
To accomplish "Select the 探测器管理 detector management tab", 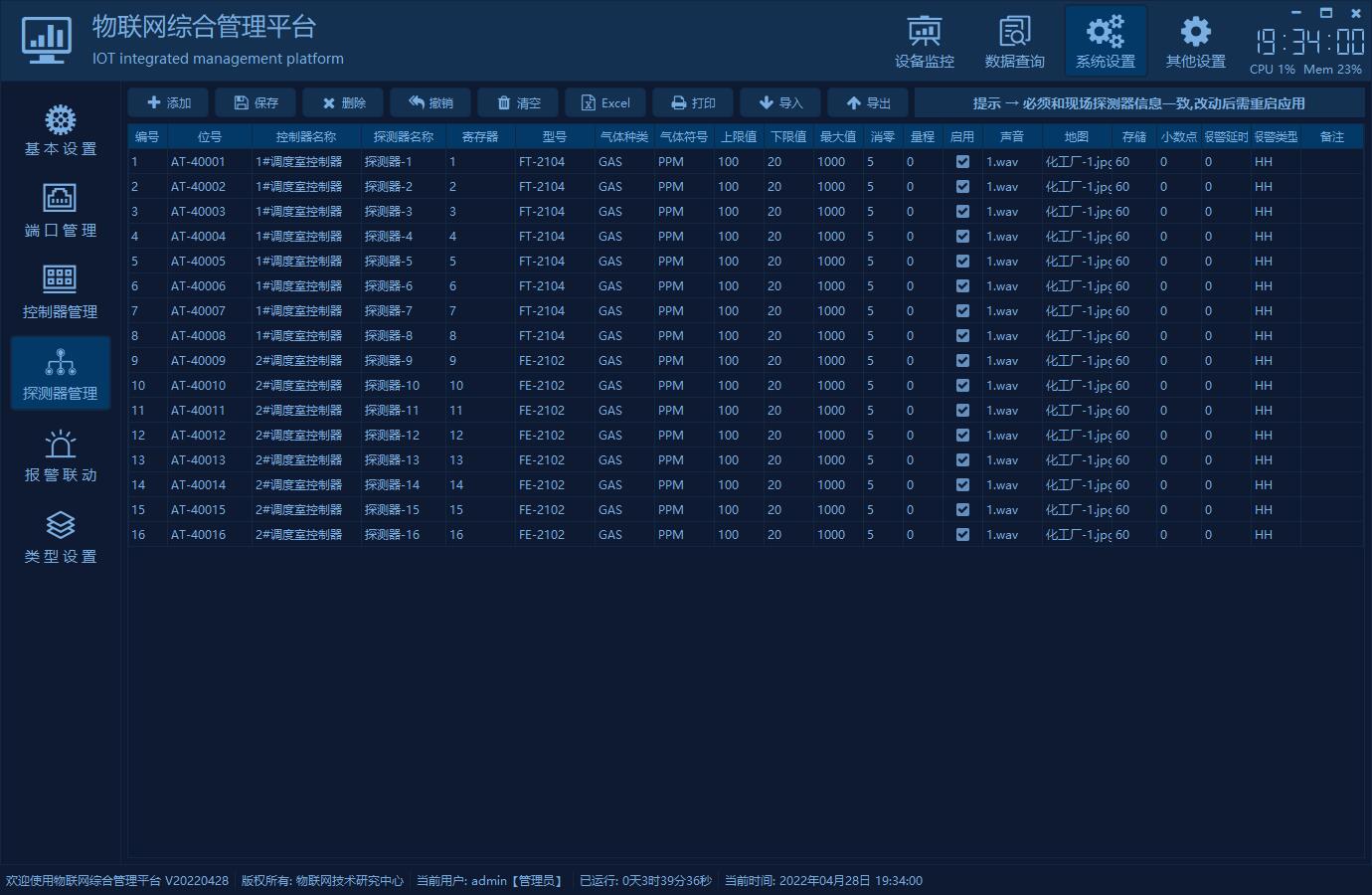I will 61,374.
